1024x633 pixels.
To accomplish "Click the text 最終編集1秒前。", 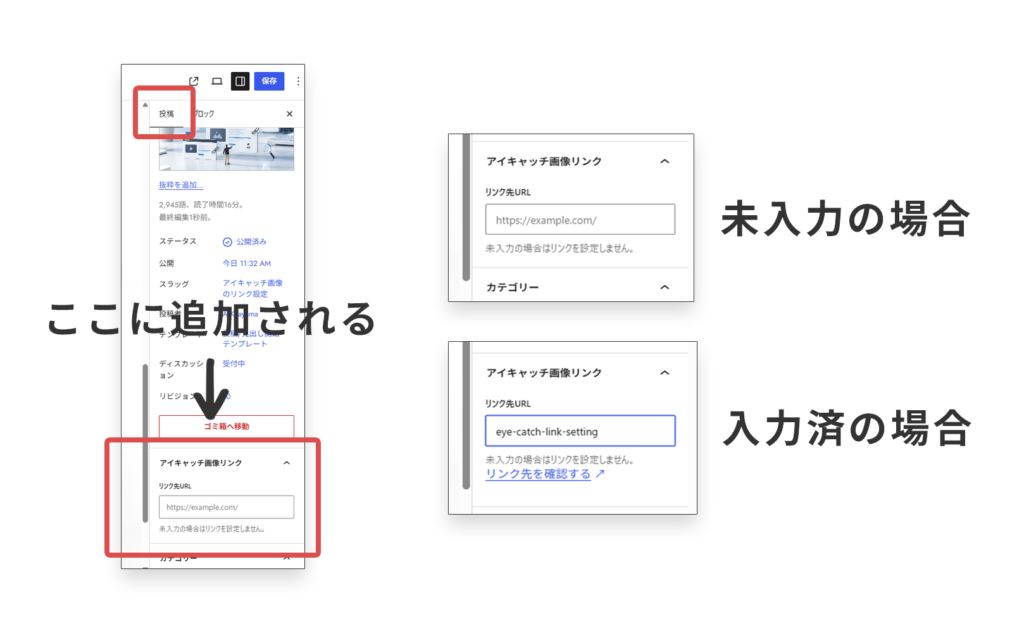I will (185, 217).
